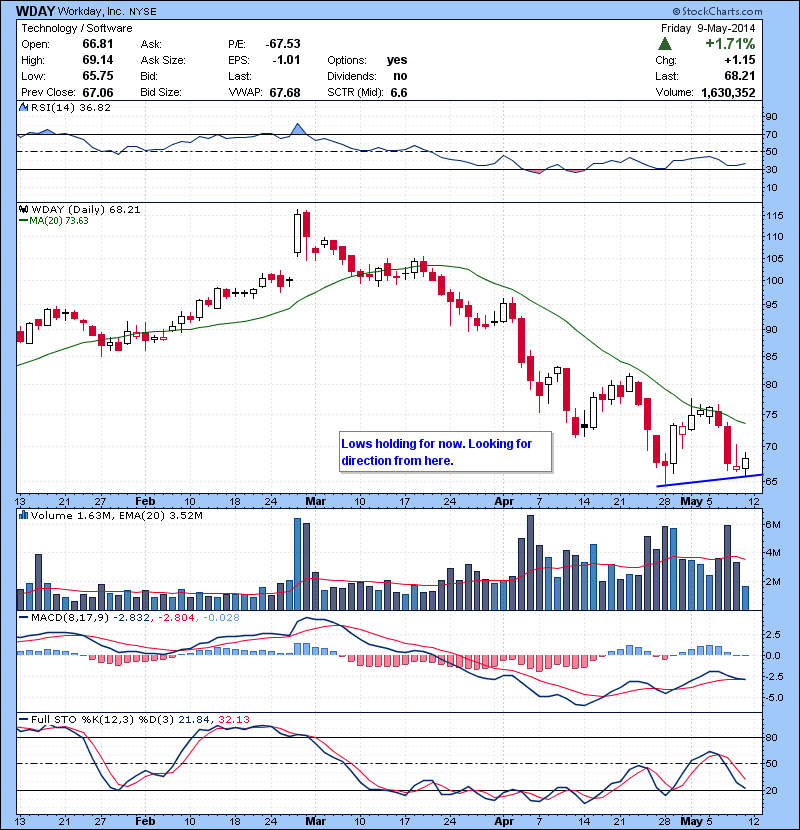Click the VWAP value 67.68

coord(285,93)
